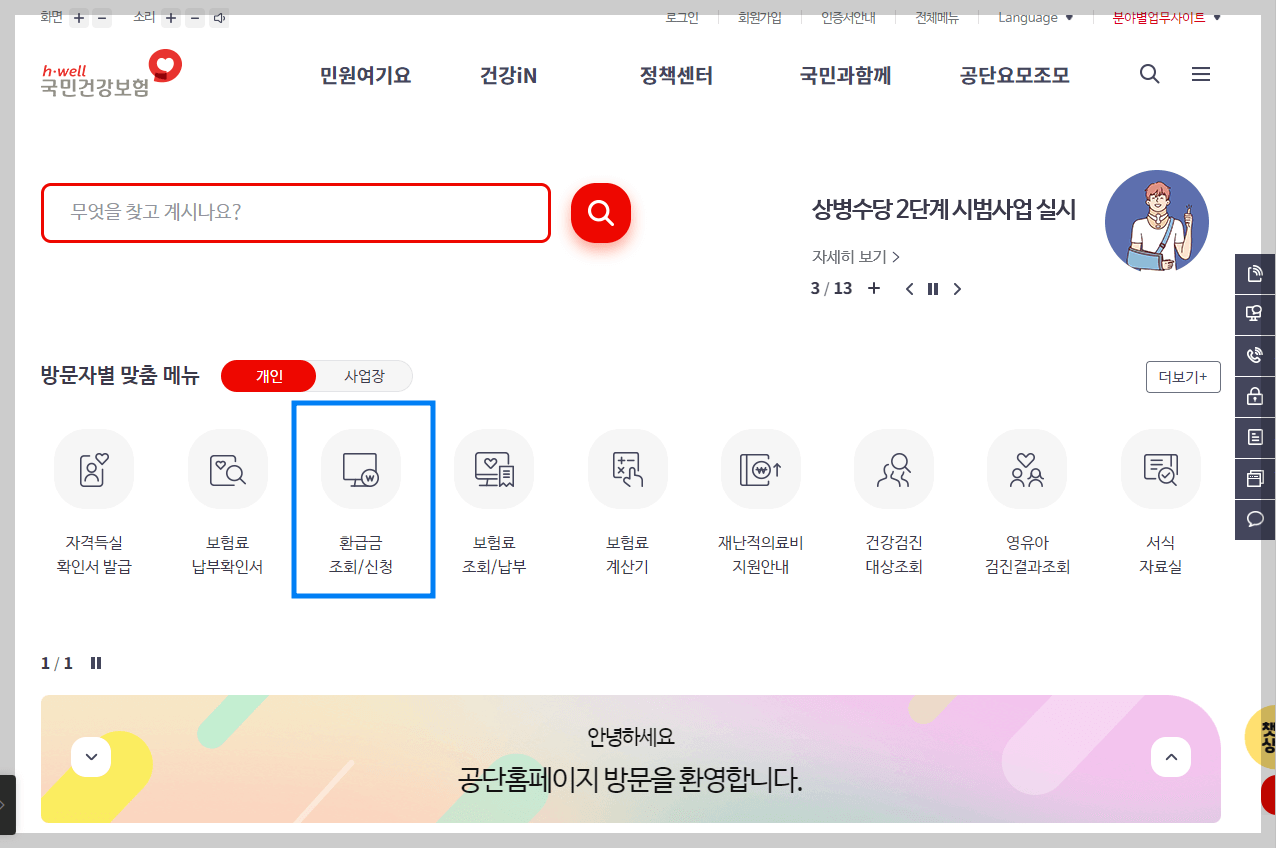Open the Language dropdown
The height and width of the screenshot is (848, 1276).
point(1034,17)
